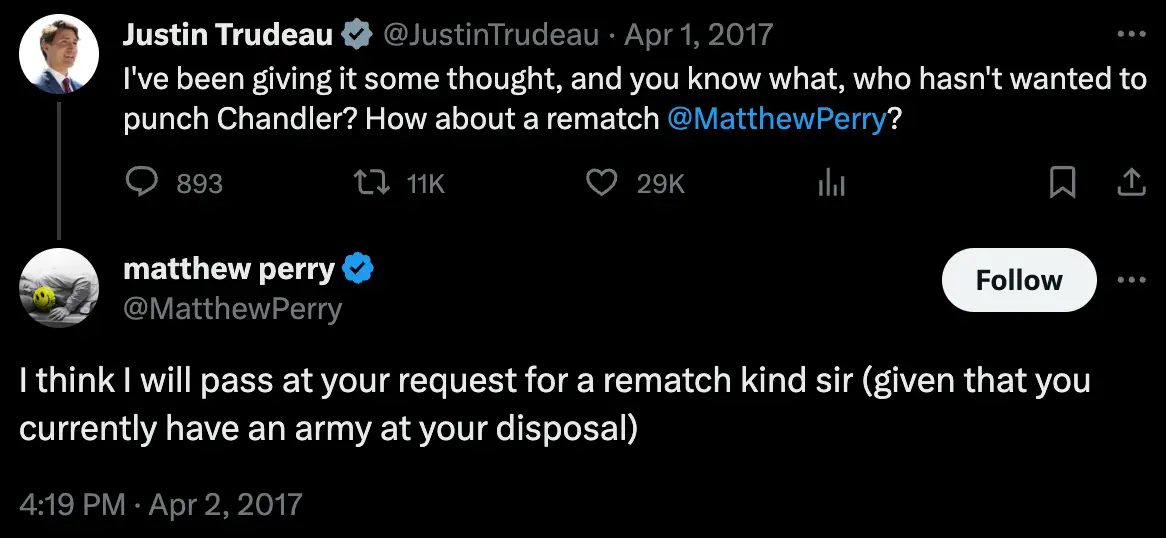The height and width of the screenshot is (538, 1166).
Task: Click matthew perry's blue verified badge
Action: click(x=358, y=269)
